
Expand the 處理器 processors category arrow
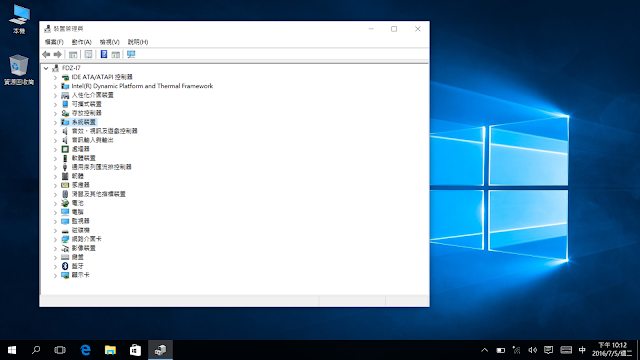(55, 149)
